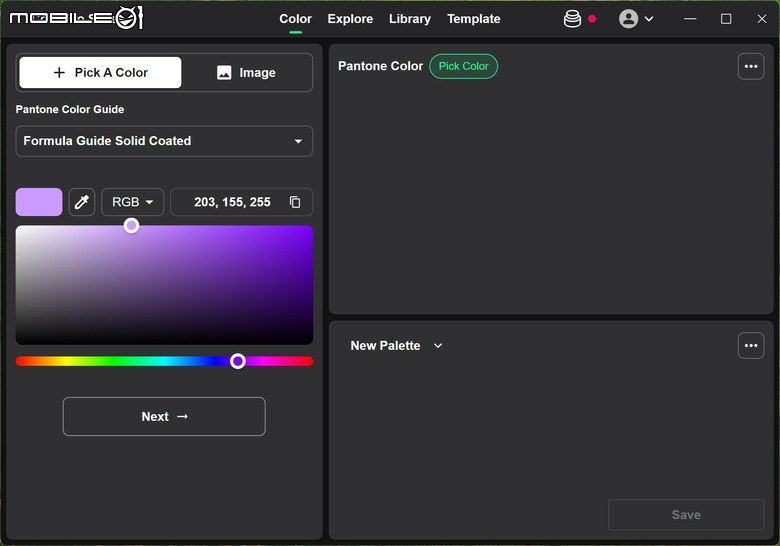This screenshot has width=780, height=546.
Task: Minimize the application window
Action: tap(690, 19)
